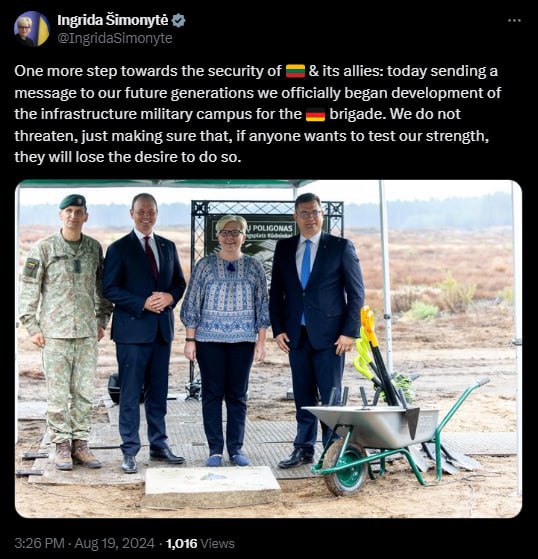Click the man with blue tie in photo
The height and width of the screenshot is (559, 538).
coord(316,330)
